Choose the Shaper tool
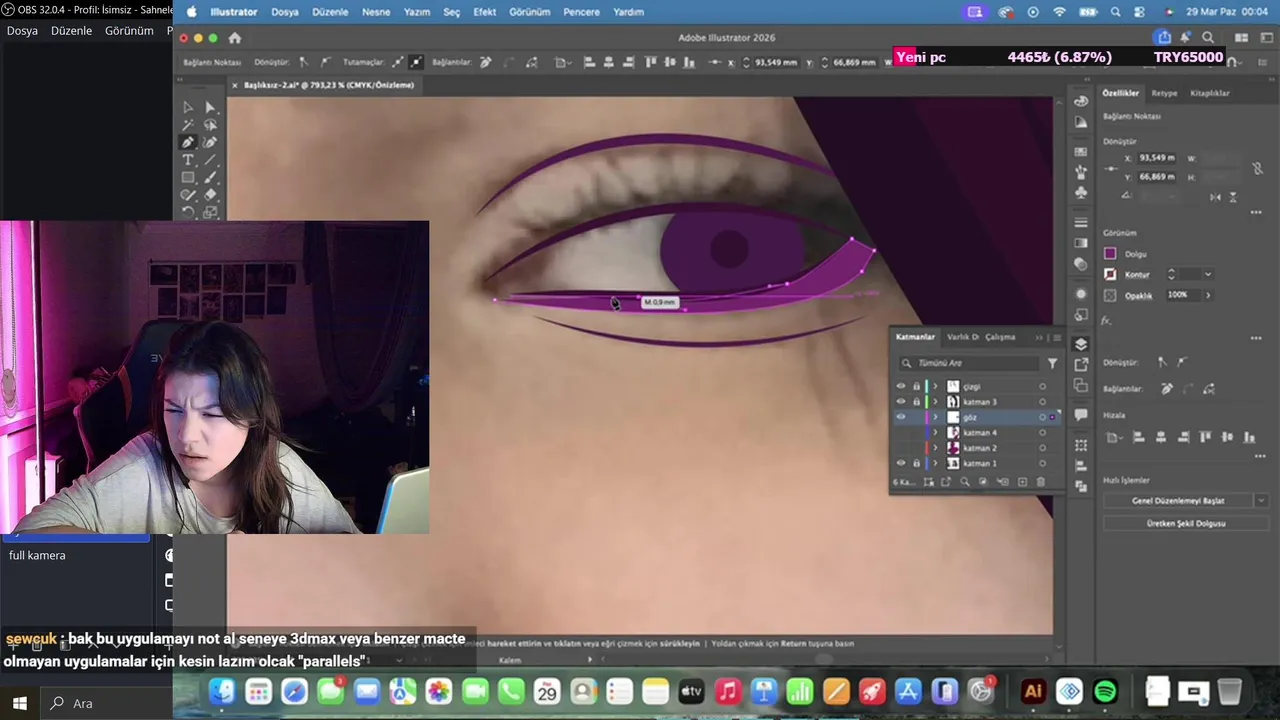The width and height of the screenshot is (1280, 720). click(x=188, y=195)
